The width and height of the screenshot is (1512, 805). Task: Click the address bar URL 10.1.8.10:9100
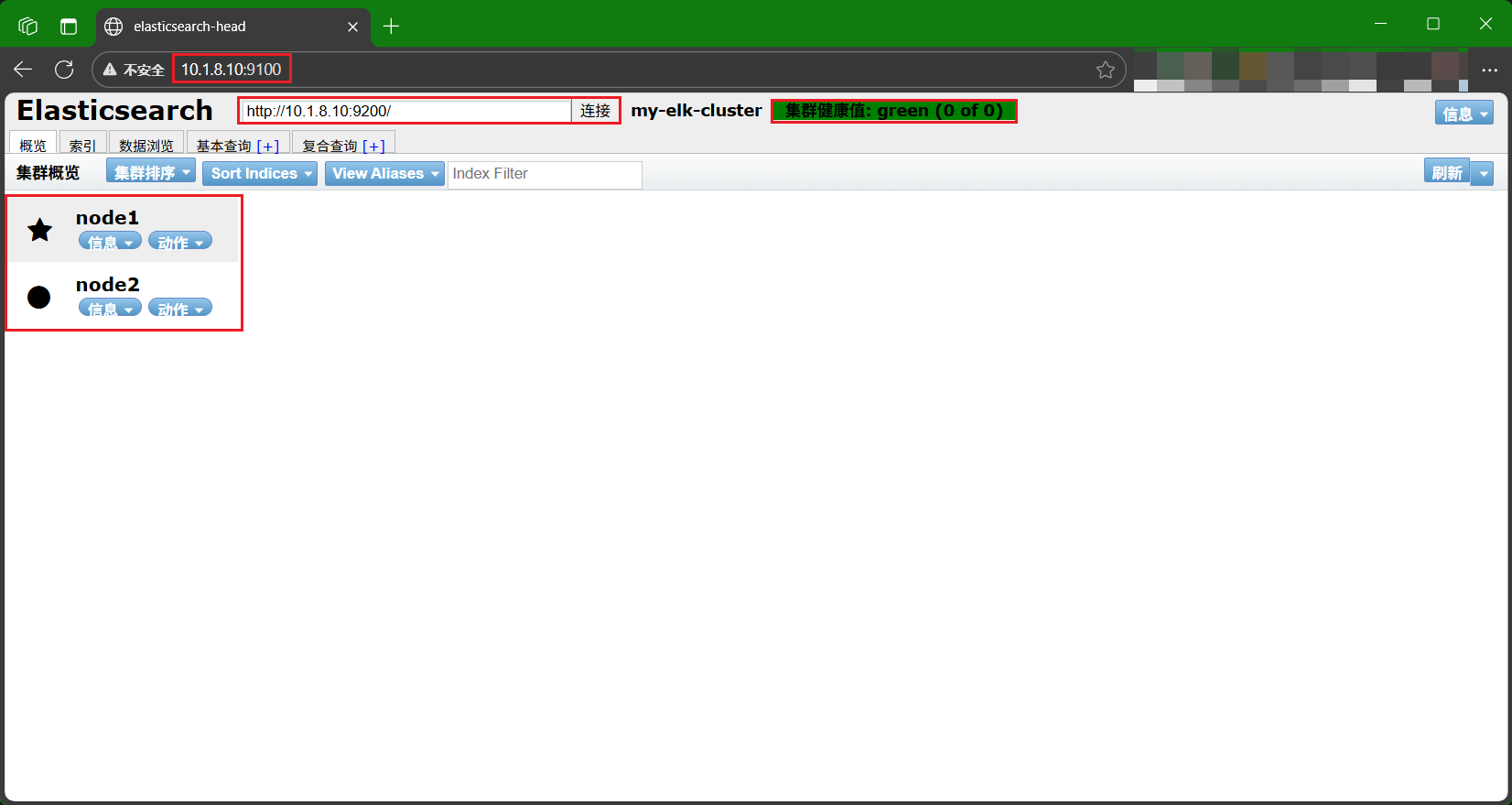tap(231, 70)
